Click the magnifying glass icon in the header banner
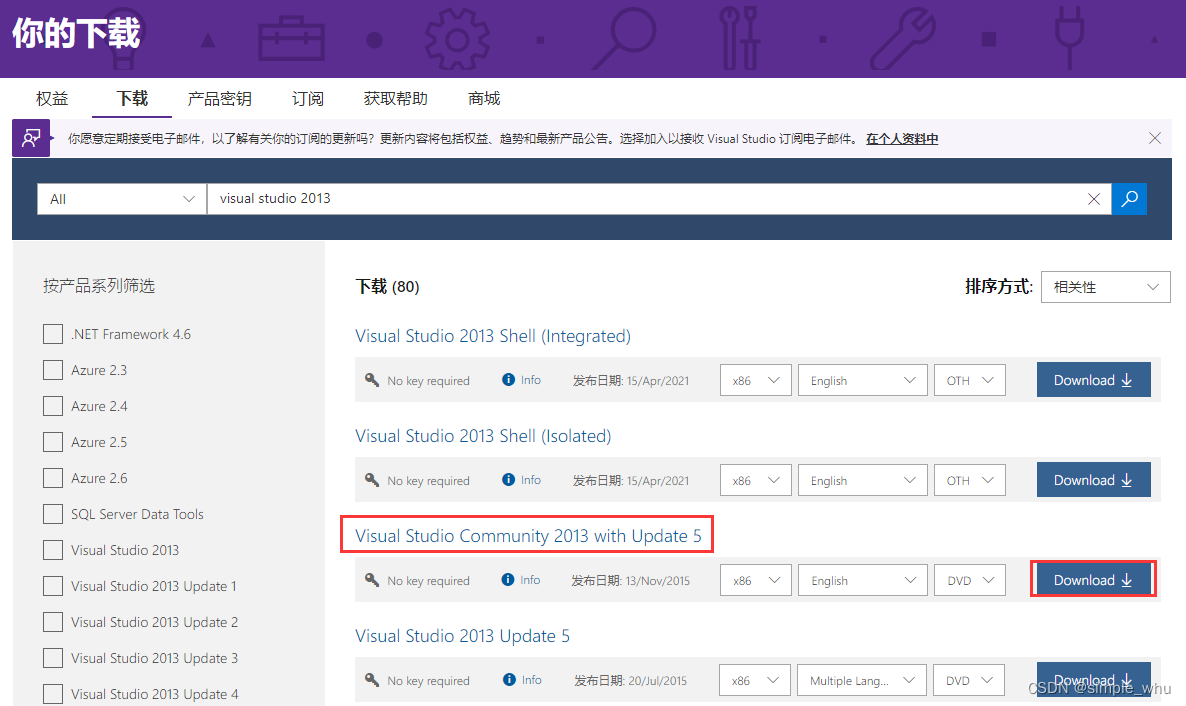This screenshot has height=706, width=1186. 624,37
